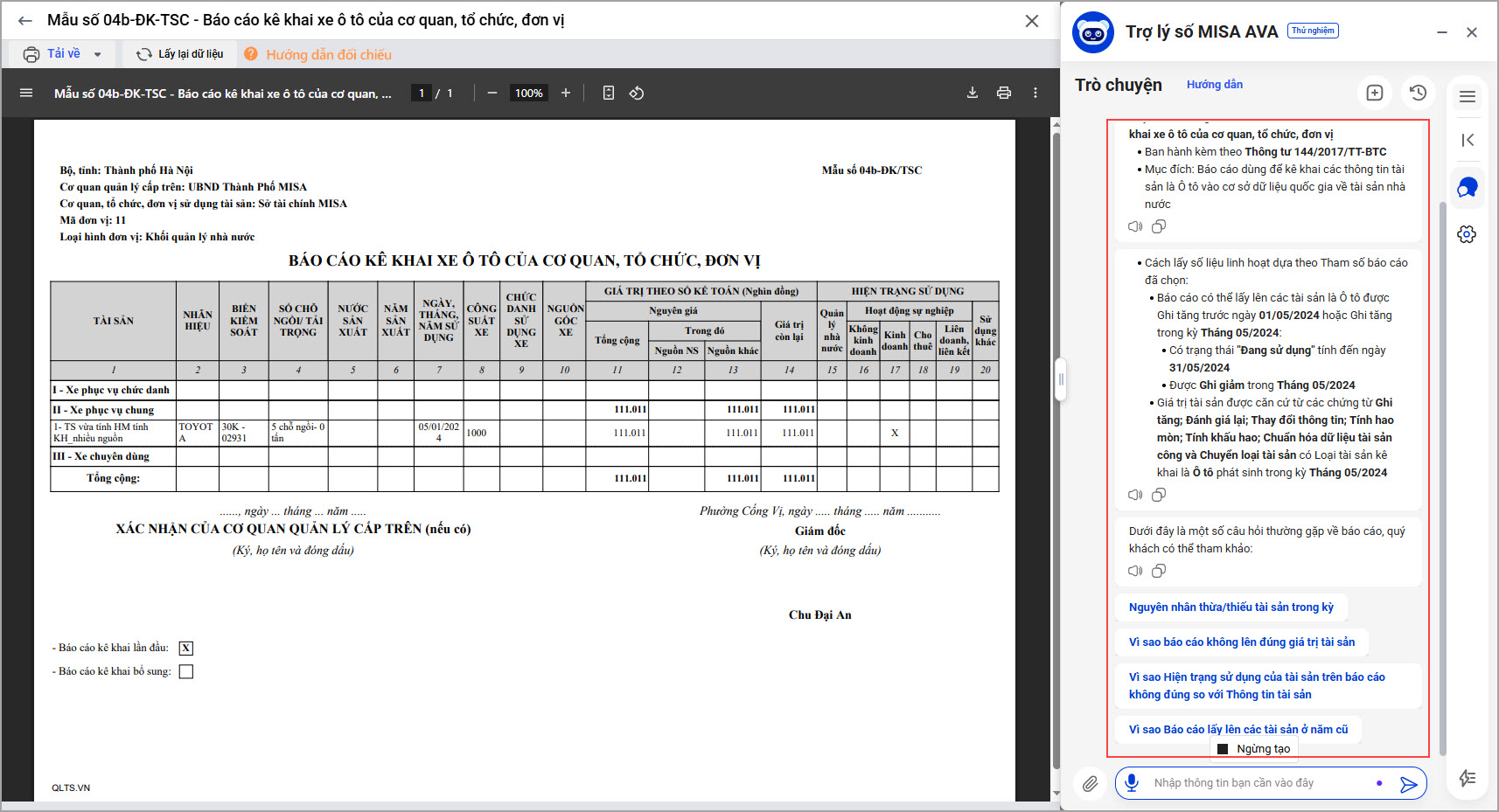Print the PDF from viewer toolbar

[x=1004, y=93]
